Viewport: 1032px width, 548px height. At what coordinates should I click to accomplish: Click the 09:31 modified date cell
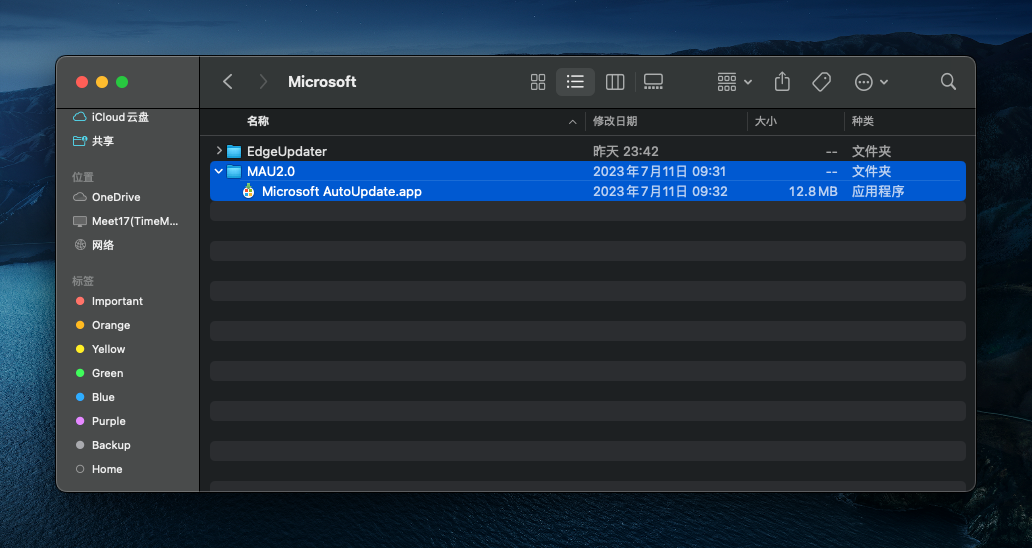tap(659, 171)
